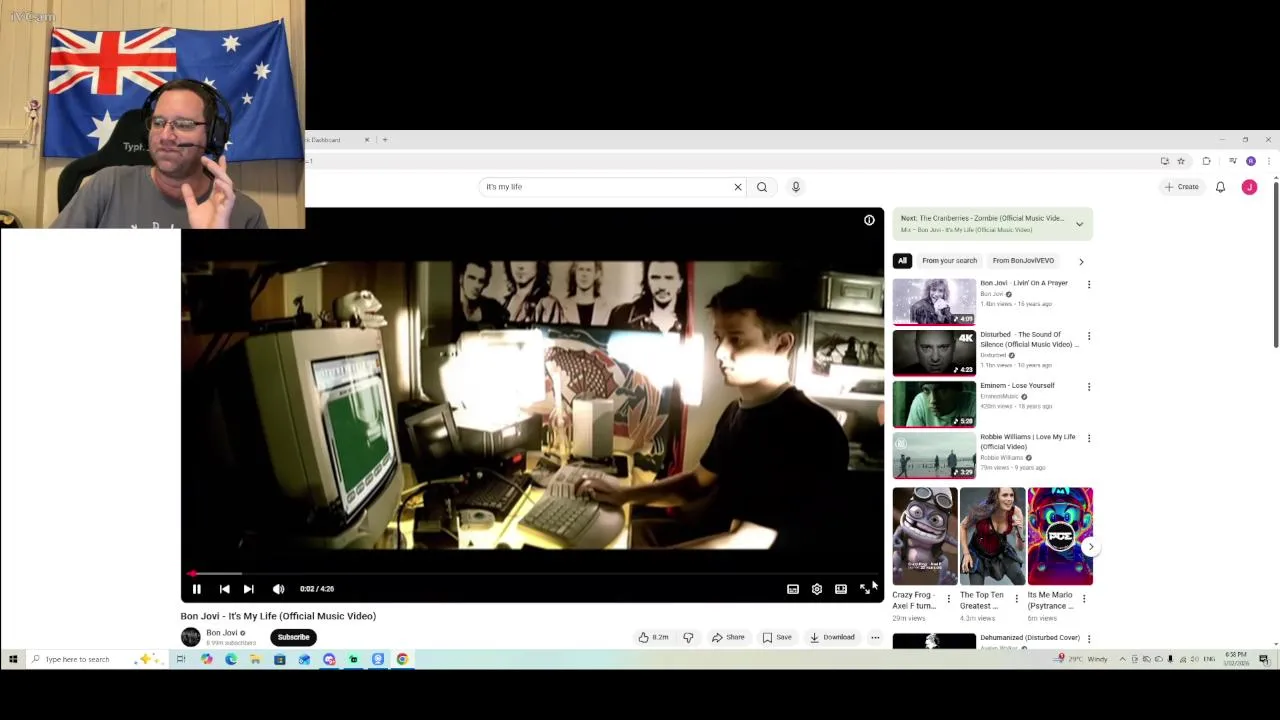The height and width of the screenshot is (720, 1280).
Task: Like the video with thumbs up
Action: click(x=653, y=637)
